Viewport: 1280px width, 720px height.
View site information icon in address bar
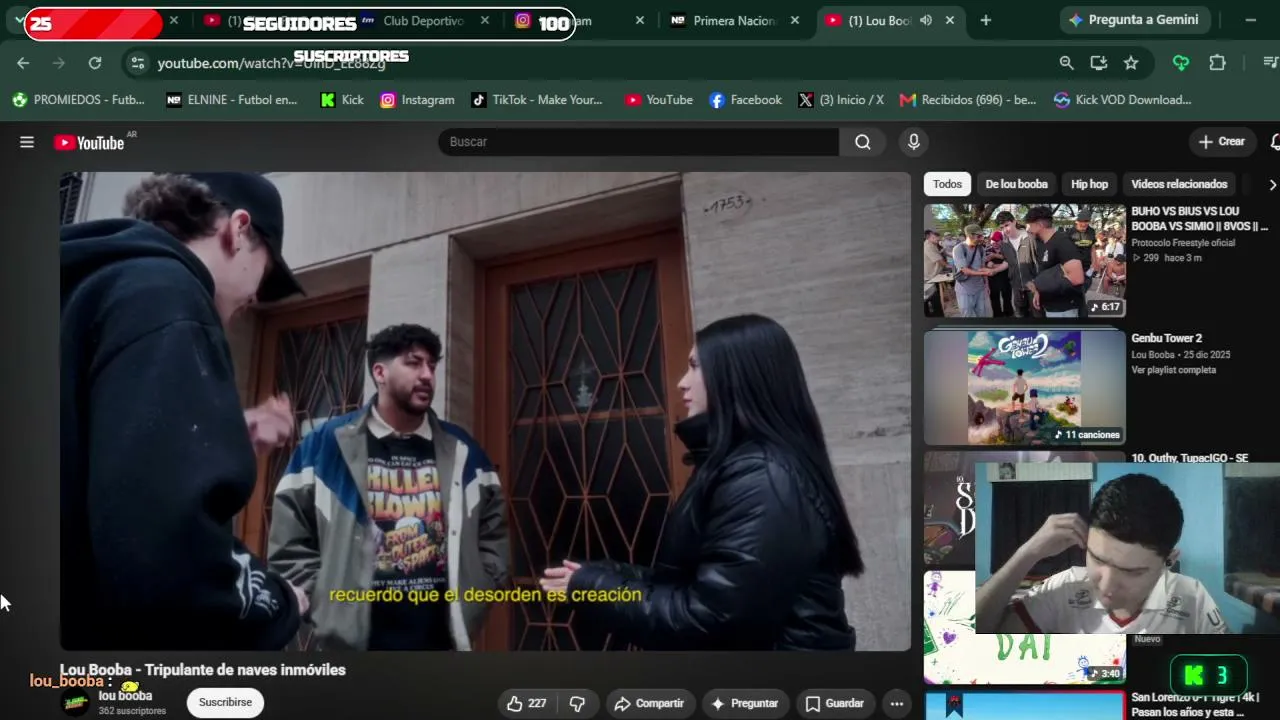point(138,63)
